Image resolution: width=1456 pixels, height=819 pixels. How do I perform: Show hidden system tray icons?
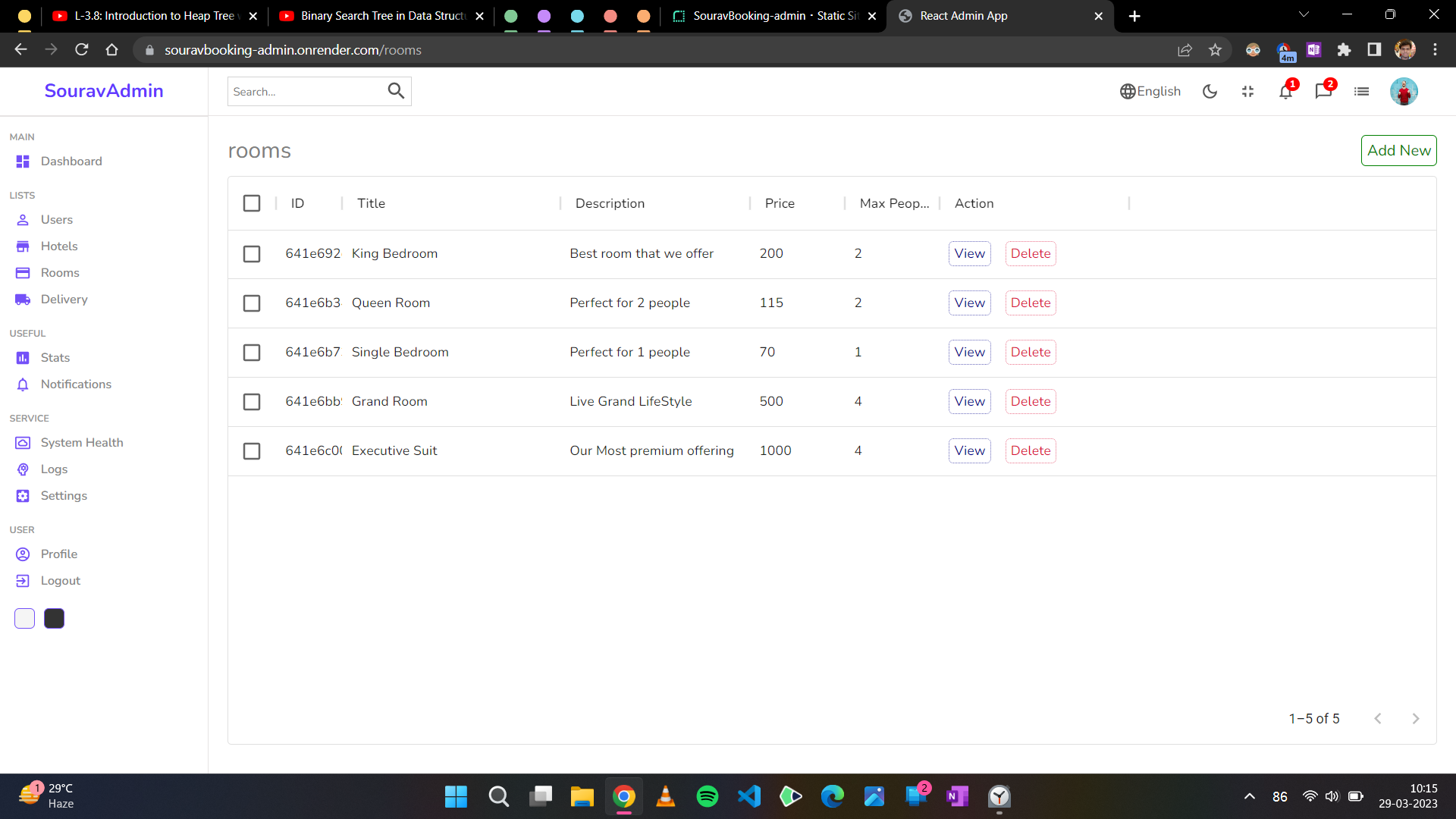(x=1249, y=796)
